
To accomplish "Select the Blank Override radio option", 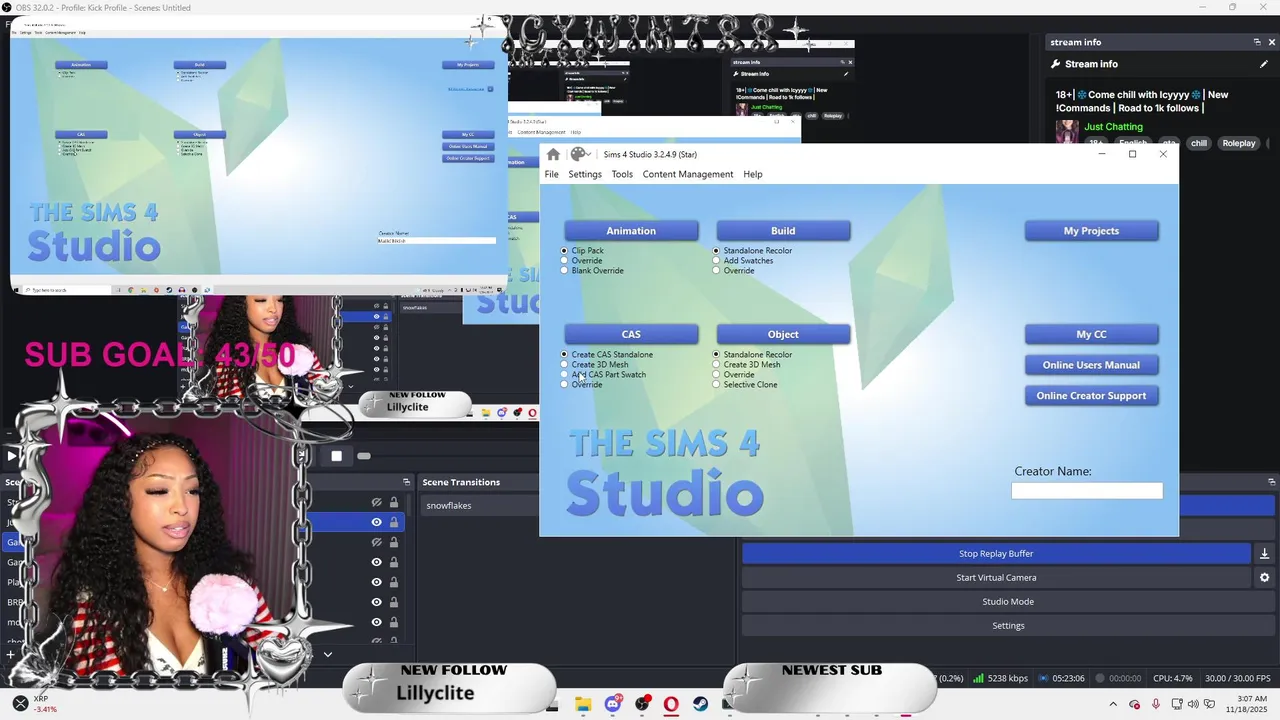I will [564, 271].
